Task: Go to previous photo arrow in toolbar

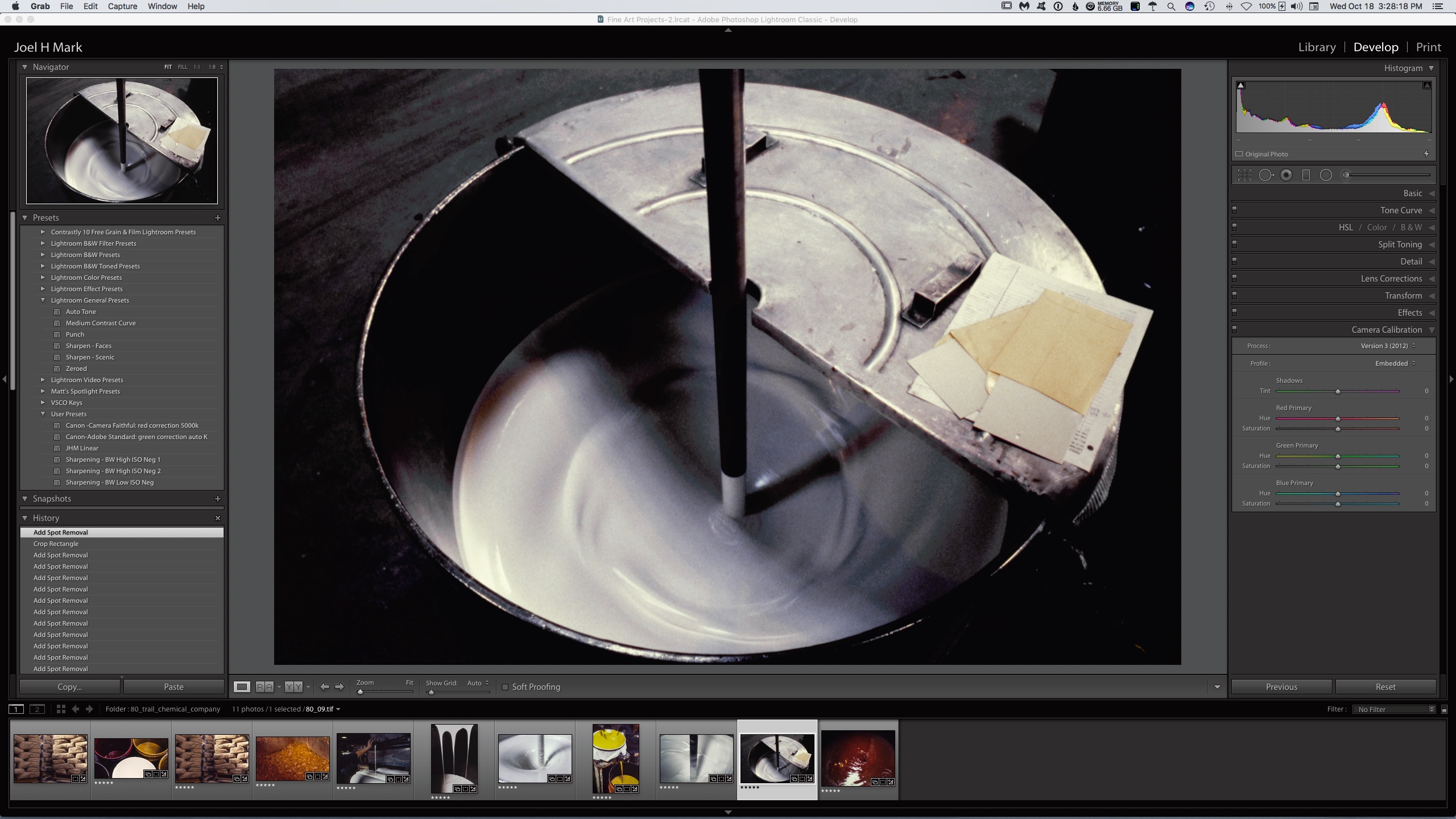Action: [324, 687]
